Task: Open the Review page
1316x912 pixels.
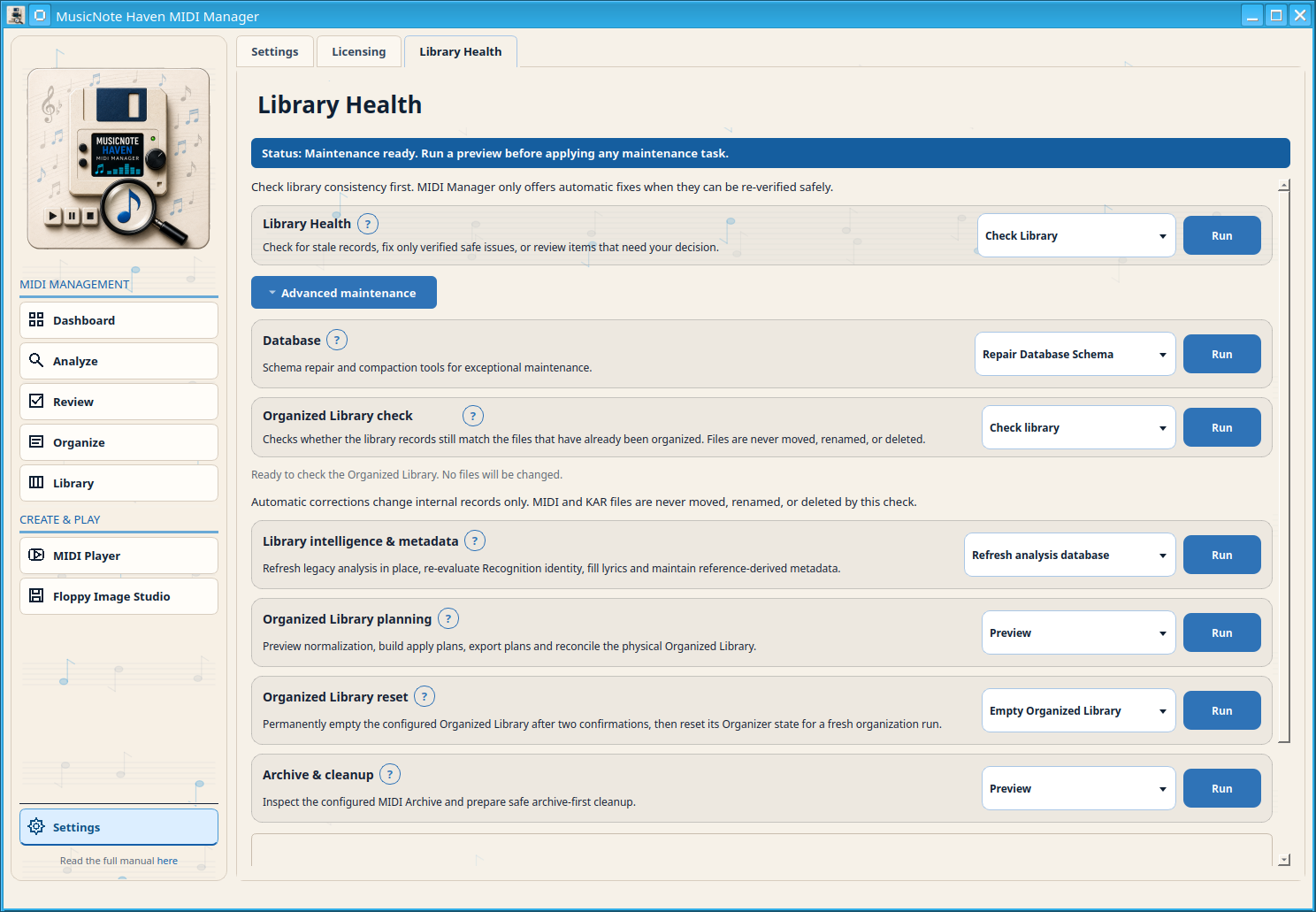Action: (x=119, y=402)
